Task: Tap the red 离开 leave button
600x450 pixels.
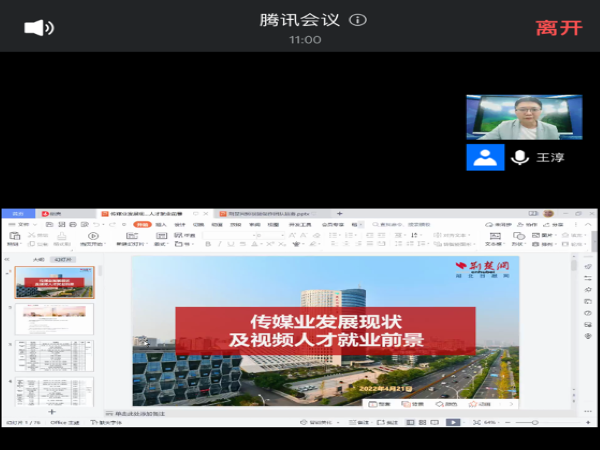Action: pos(559,28)
